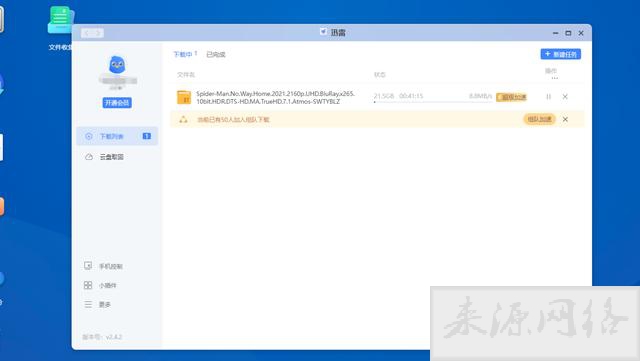The height and width of the screenshot is (361, 640).
Task: Close the 迅雷 window
Action: (581, 33)
